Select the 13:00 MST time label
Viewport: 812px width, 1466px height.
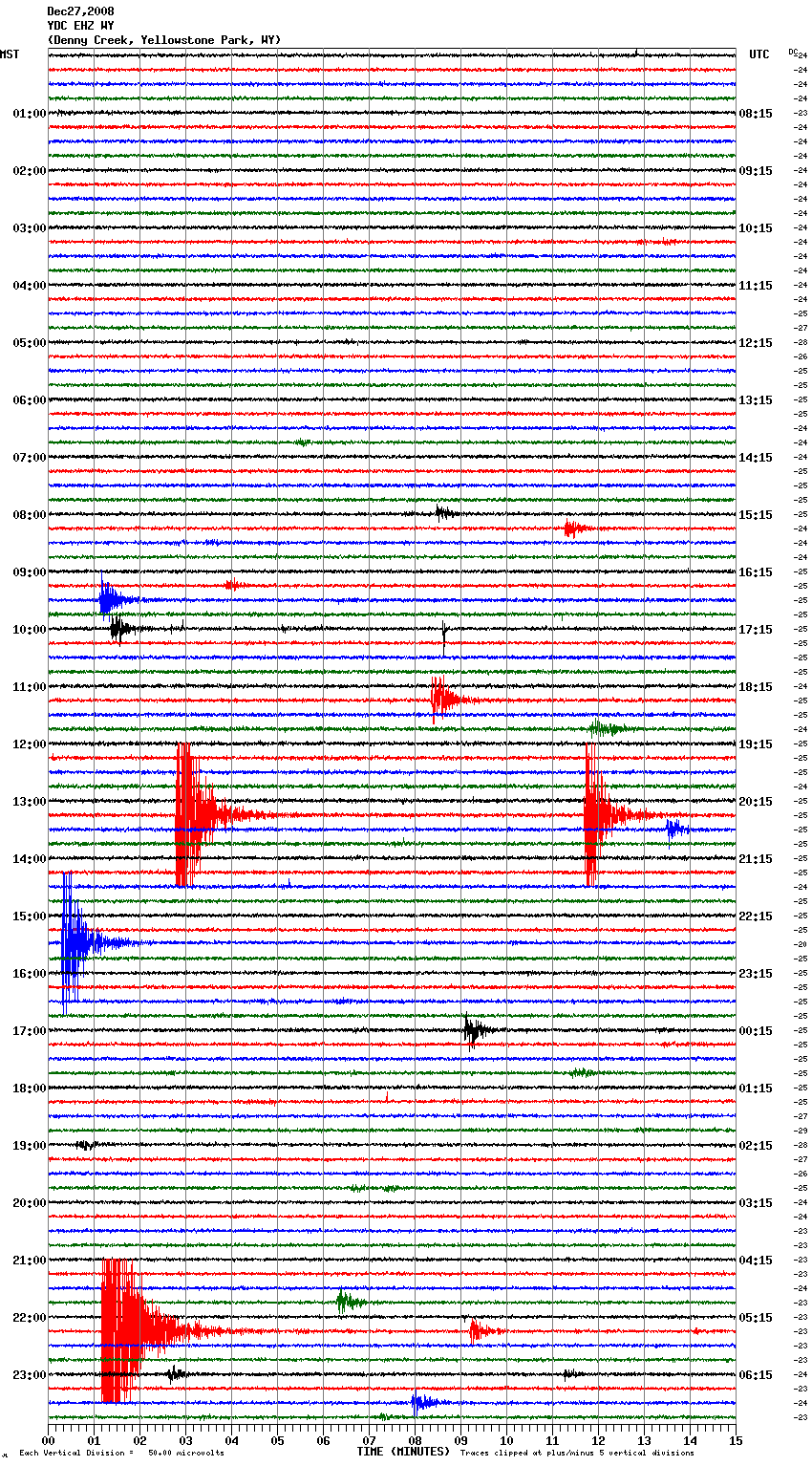pyautogui.click(x=30, y=802)
